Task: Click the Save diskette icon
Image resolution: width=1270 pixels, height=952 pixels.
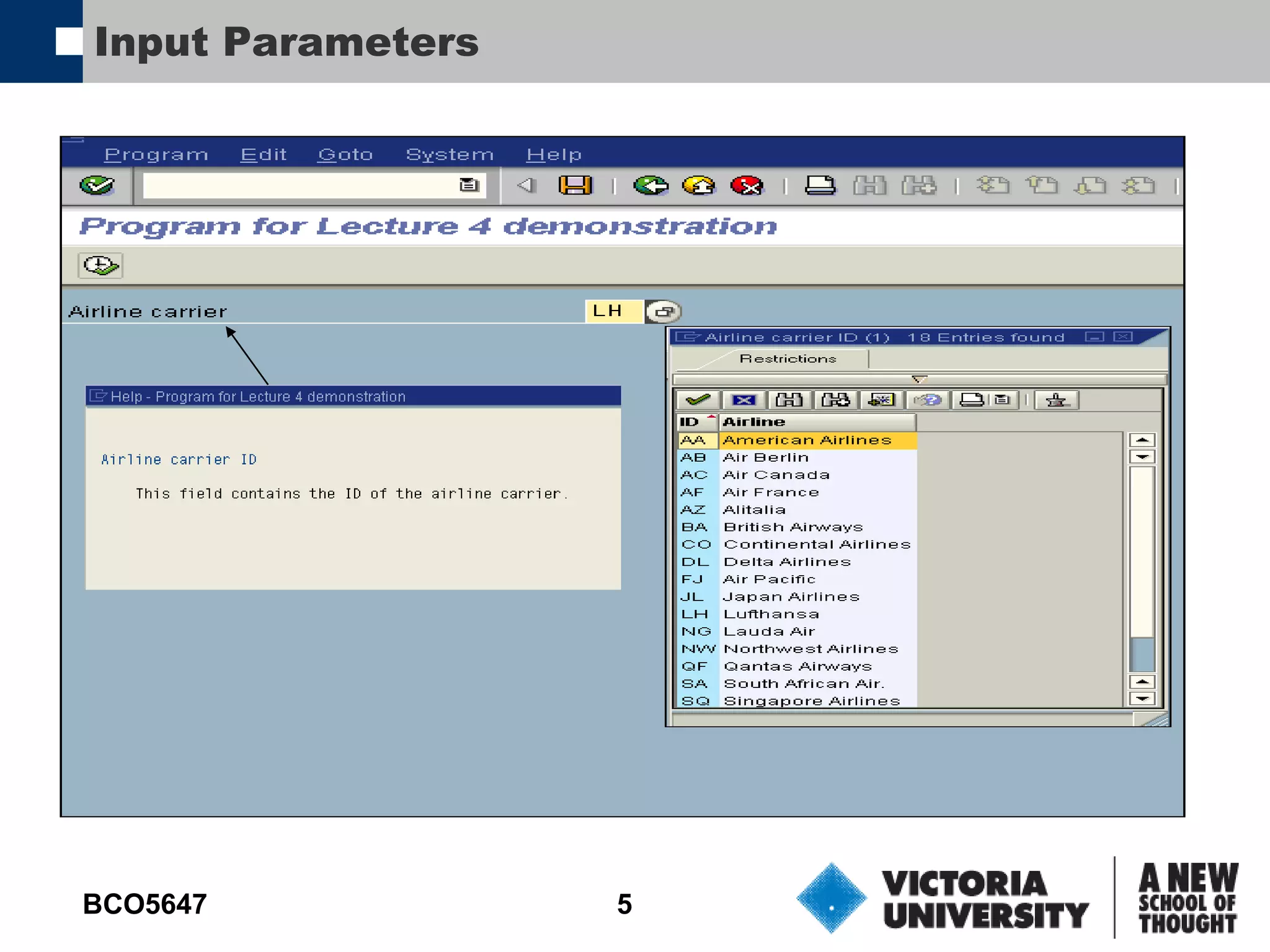Action: pos(575,185)
